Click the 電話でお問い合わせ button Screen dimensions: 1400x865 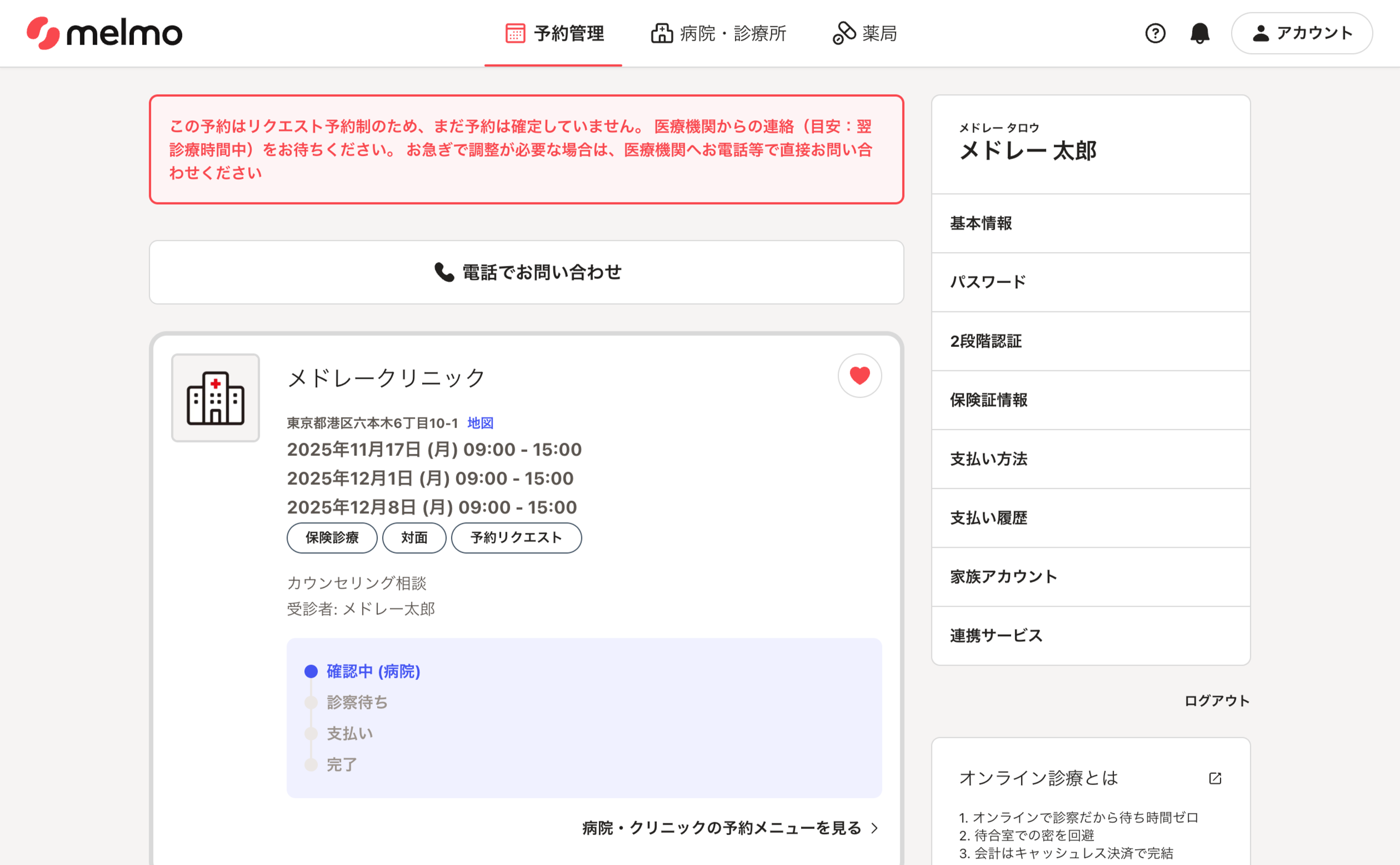527,272
